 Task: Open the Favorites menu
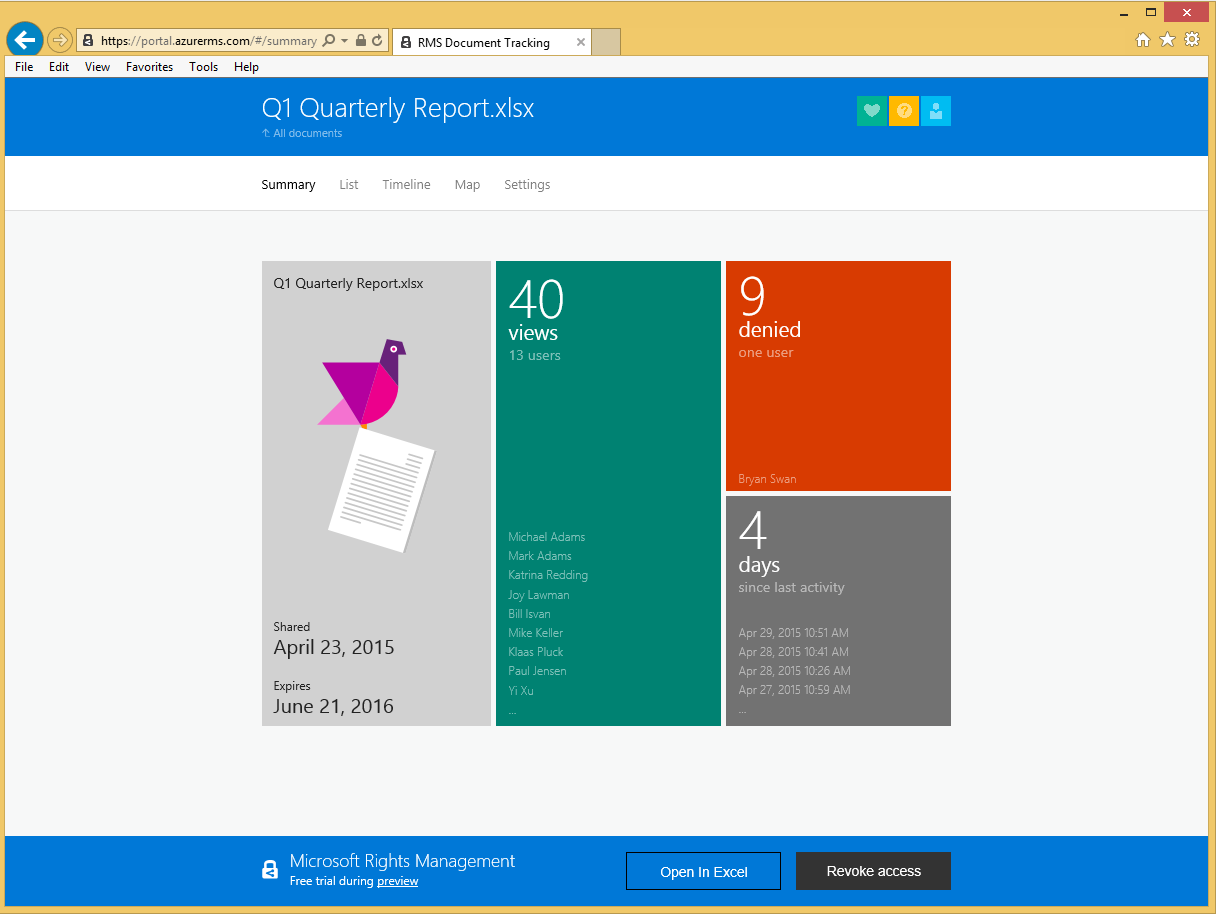(149, 67)
